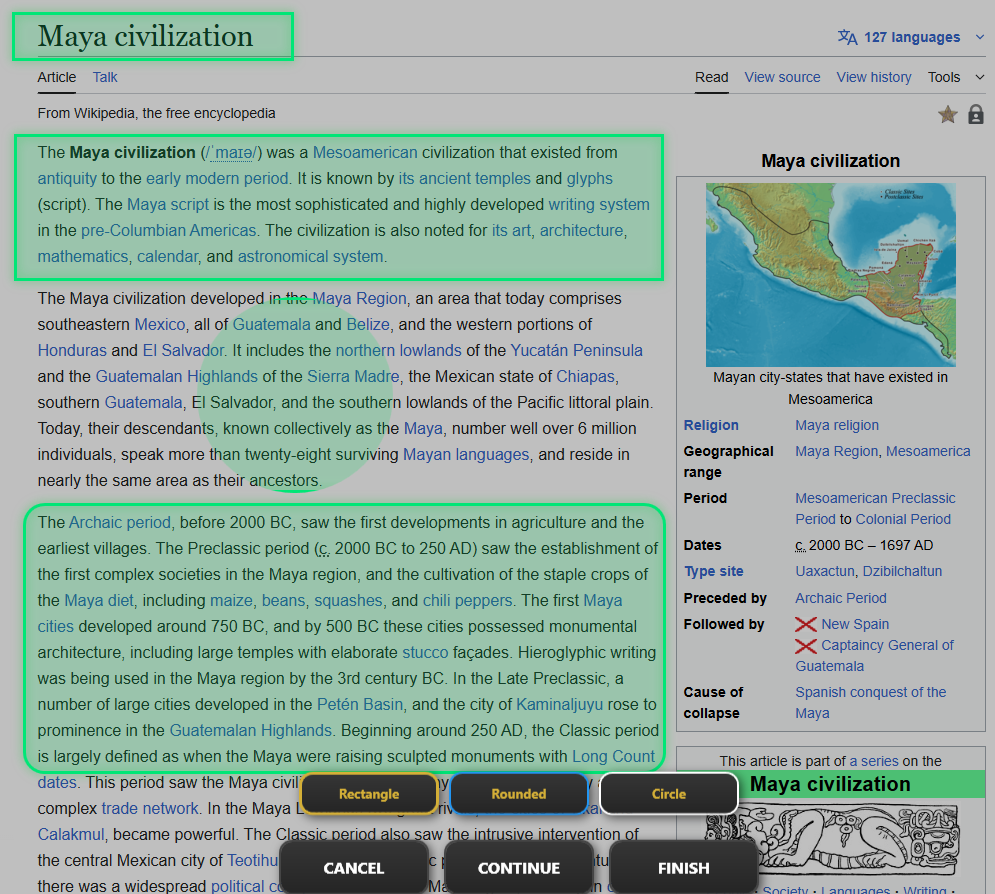Click the CANCEL button

(x=354, y=868)
